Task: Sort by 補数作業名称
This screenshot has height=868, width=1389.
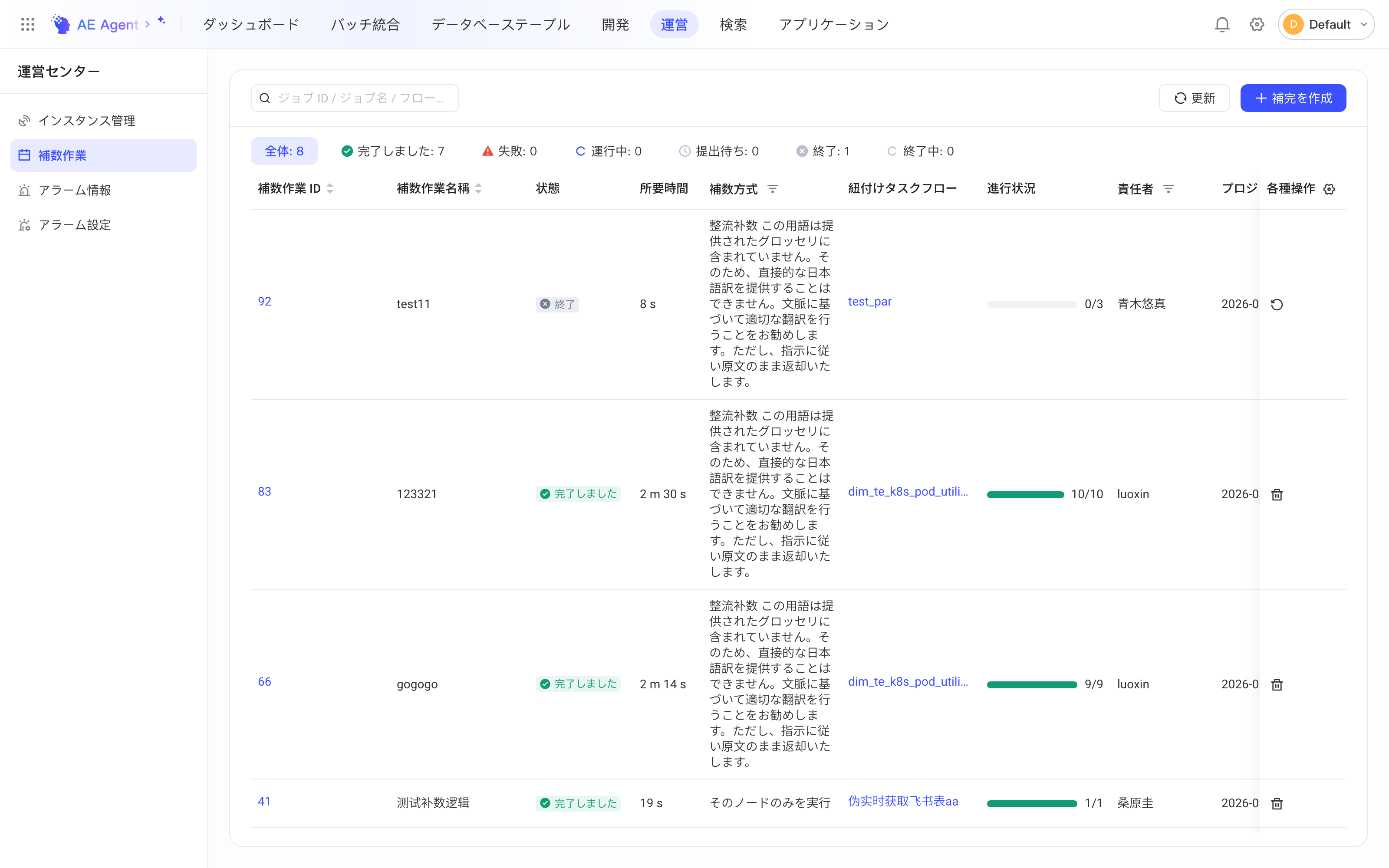Action: [x=479, y=188]
